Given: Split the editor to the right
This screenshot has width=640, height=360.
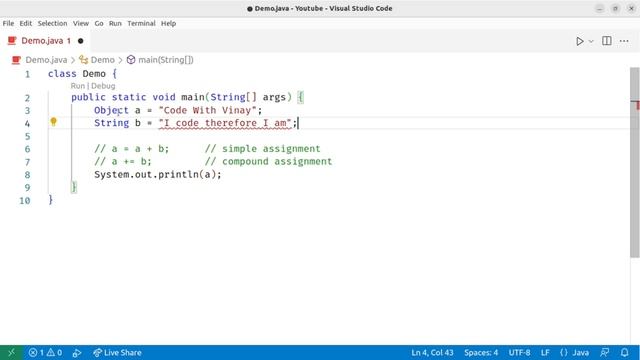Looking at the screenshot, I should (607, 41).
